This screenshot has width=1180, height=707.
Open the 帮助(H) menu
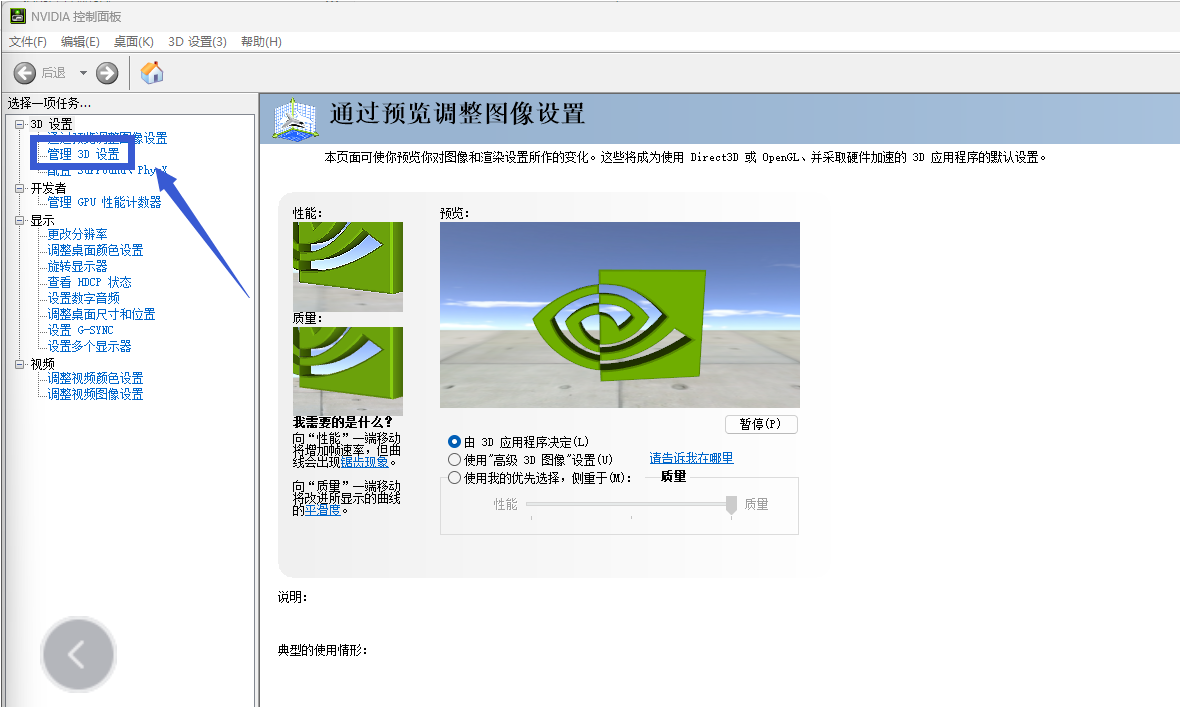pos(261,41)
